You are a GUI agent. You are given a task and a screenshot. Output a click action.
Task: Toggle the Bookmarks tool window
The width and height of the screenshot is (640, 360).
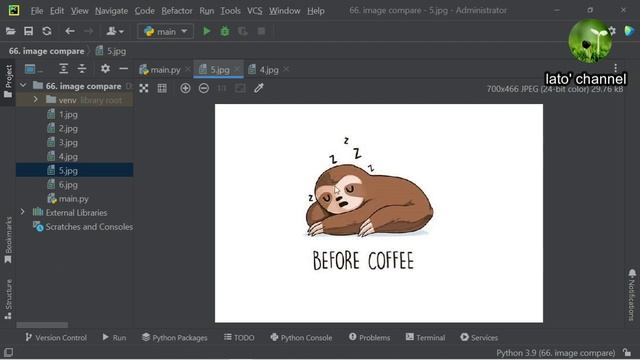[8, 240]
